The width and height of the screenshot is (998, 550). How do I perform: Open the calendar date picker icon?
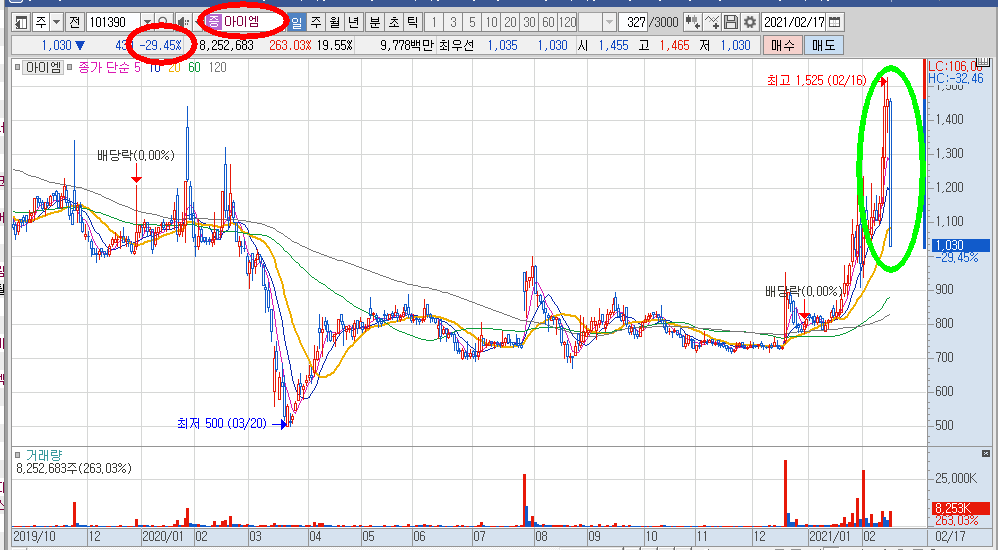(835, 21)
